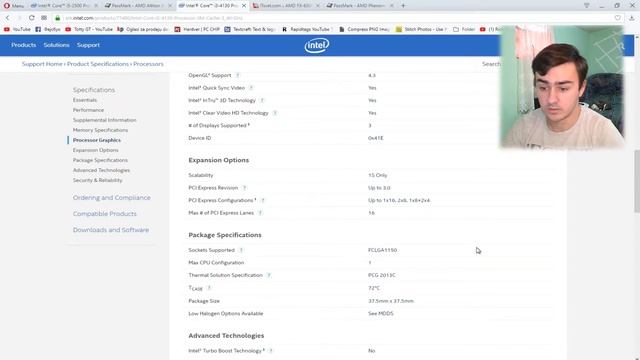Open the Rapidtags YouTube bookmark

pos(307,29)
